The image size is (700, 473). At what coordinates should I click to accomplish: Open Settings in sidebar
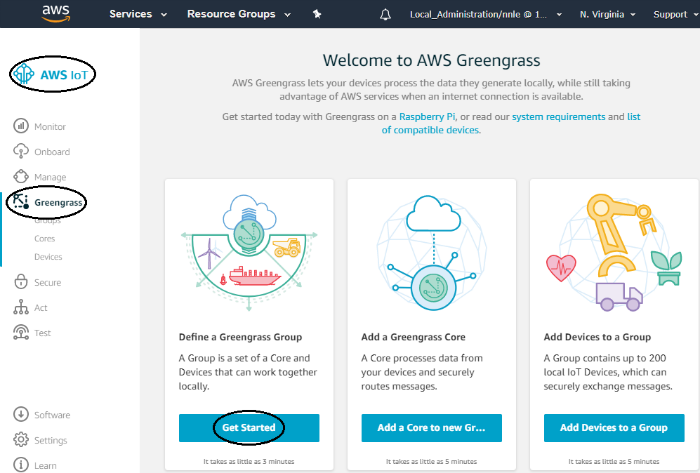[x=51, y=440]
